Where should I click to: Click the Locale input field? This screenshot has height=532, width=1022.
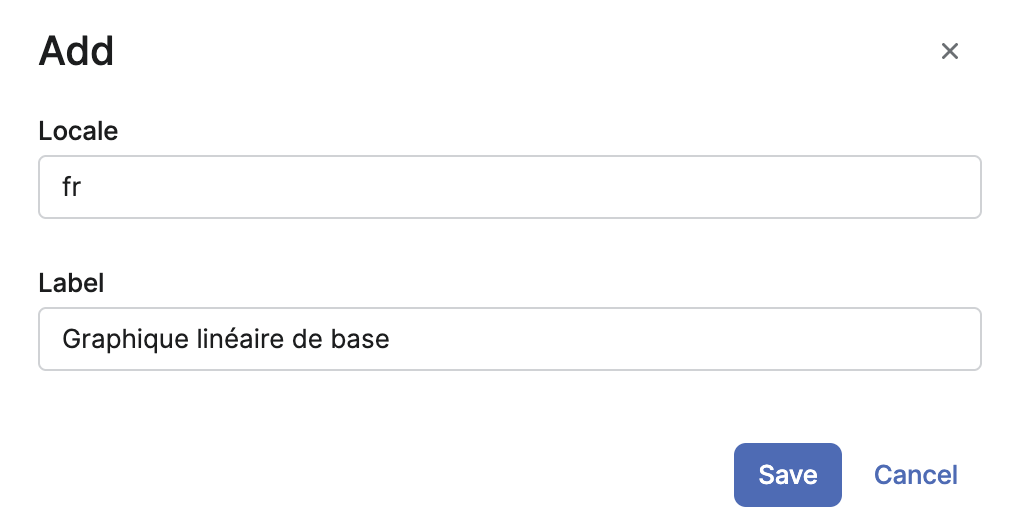click(x=509, y=187)
